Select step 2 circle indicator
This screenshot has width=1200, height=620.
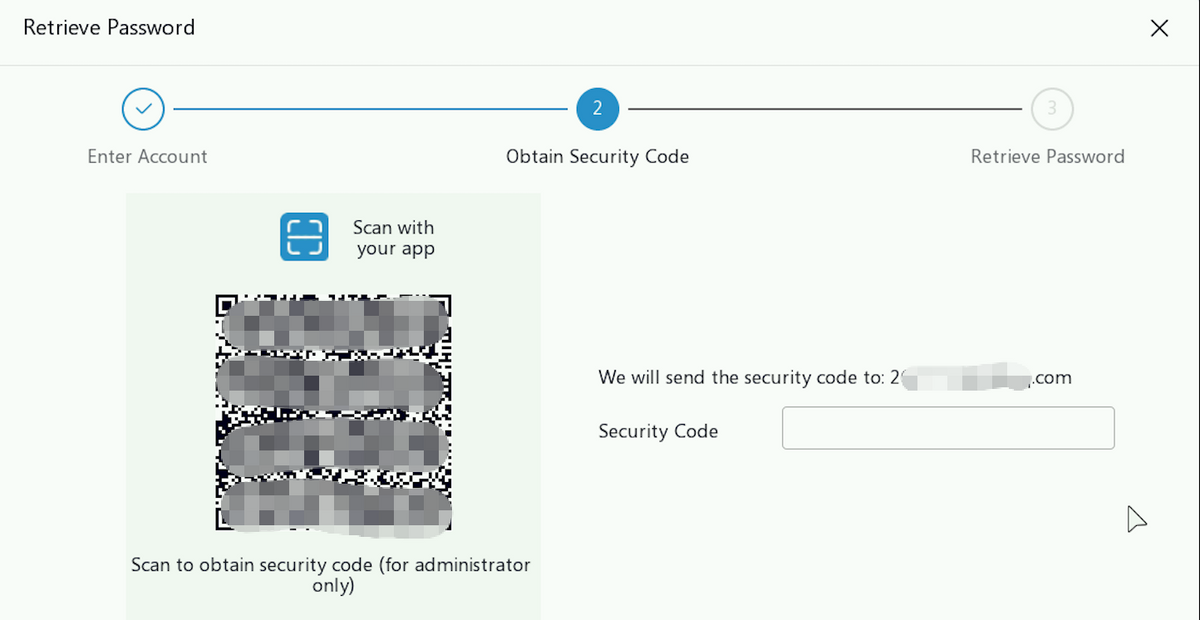coord(597,109)
